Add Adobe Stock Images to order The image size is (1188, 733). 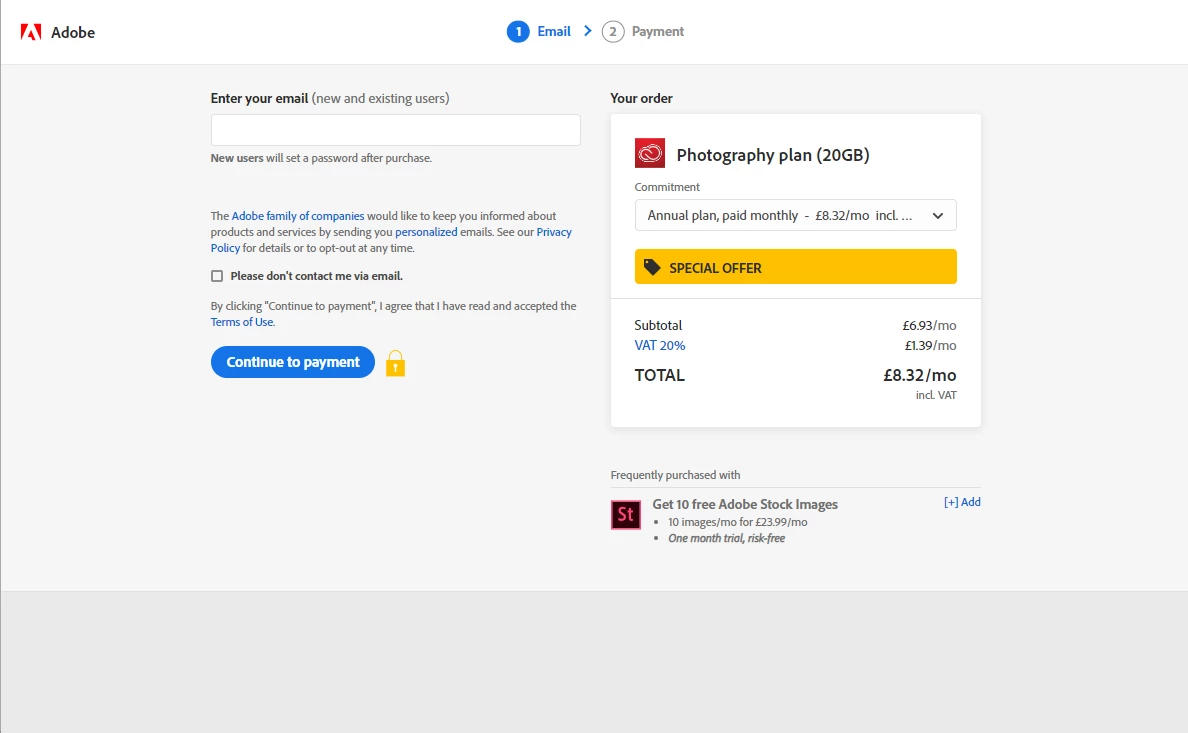[x=962, y=502]
